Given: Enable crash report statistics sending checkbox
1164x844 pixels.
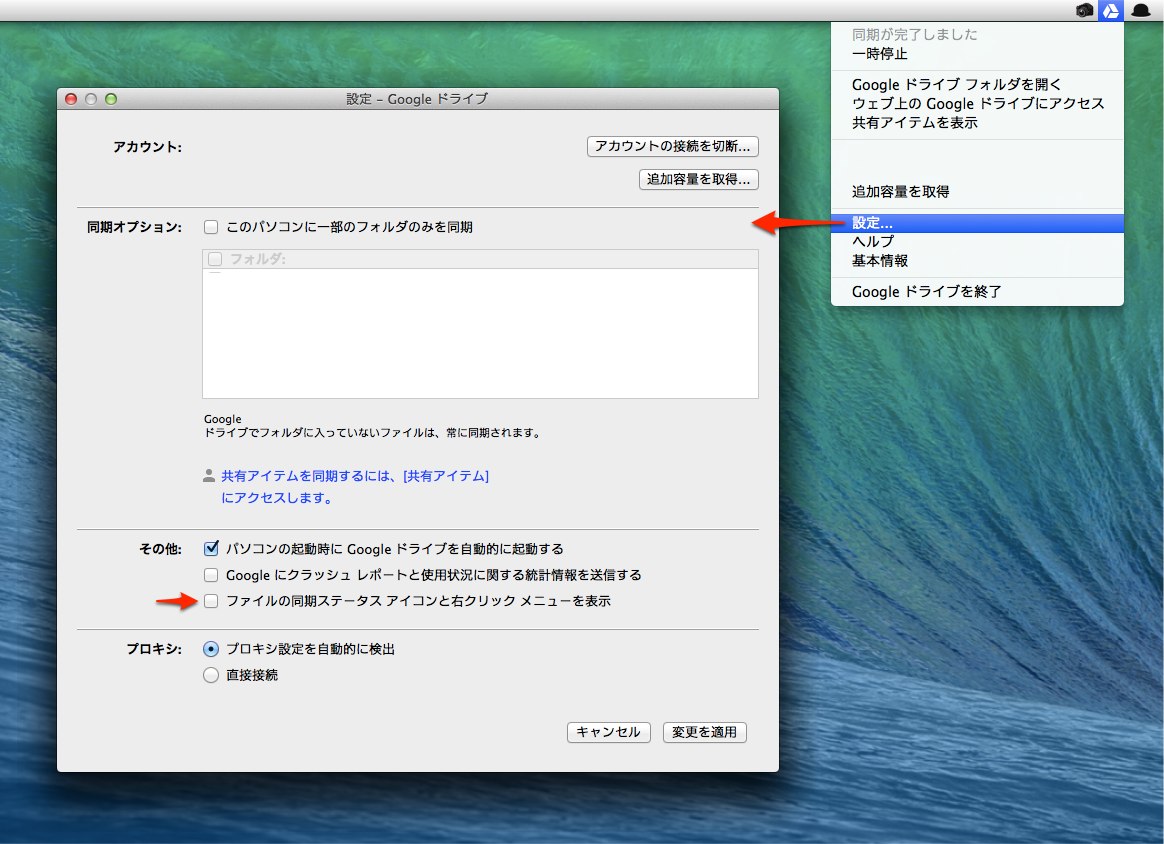Looking at the screenshot, I should [x=211, y=575].
